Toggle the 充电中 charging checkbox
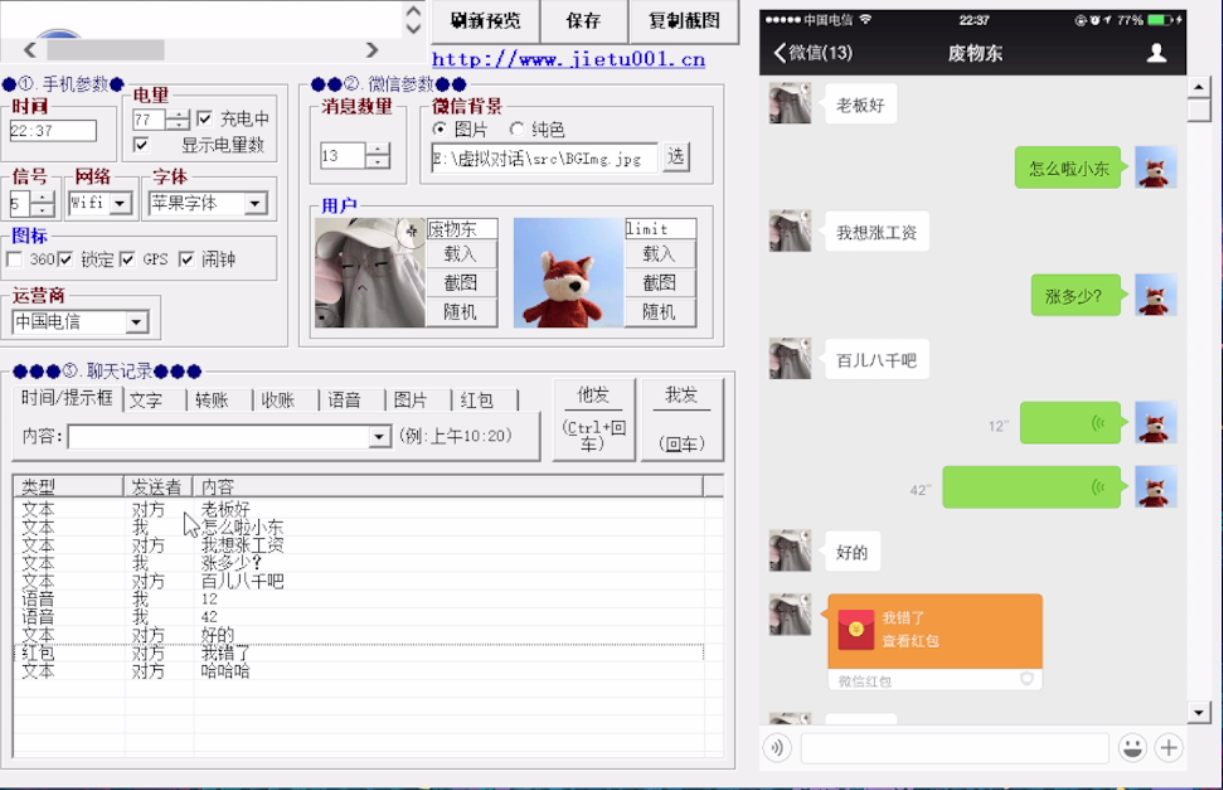The width and height of the screenshot is (1223, 790). [205, 119]
